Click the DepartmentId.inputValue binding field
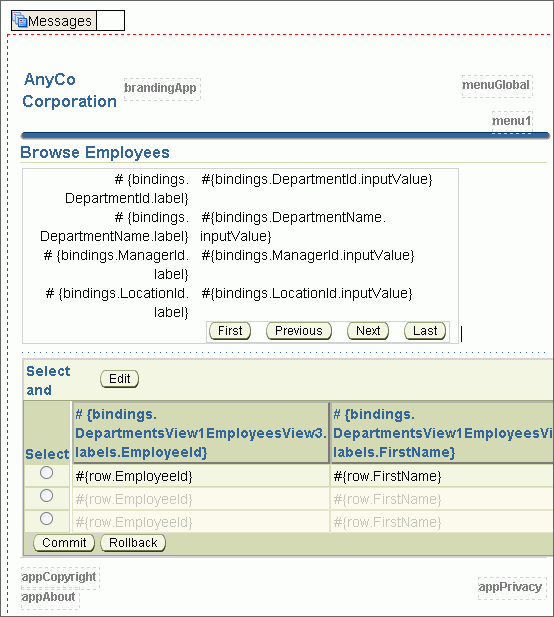This screenshot has height=617, width=554. pyautogui.click(x=317, y=179)
